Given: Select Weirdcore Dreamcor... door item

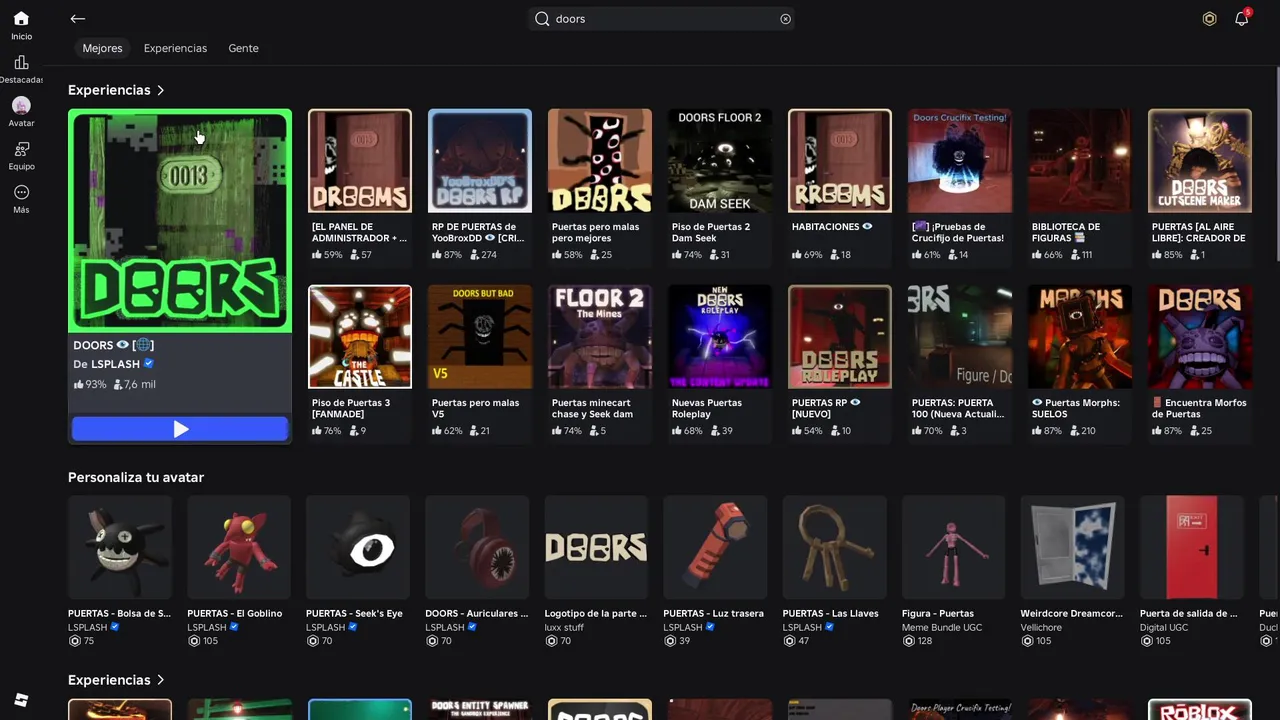Looking at the screenshot, I should click(1073, 572).
